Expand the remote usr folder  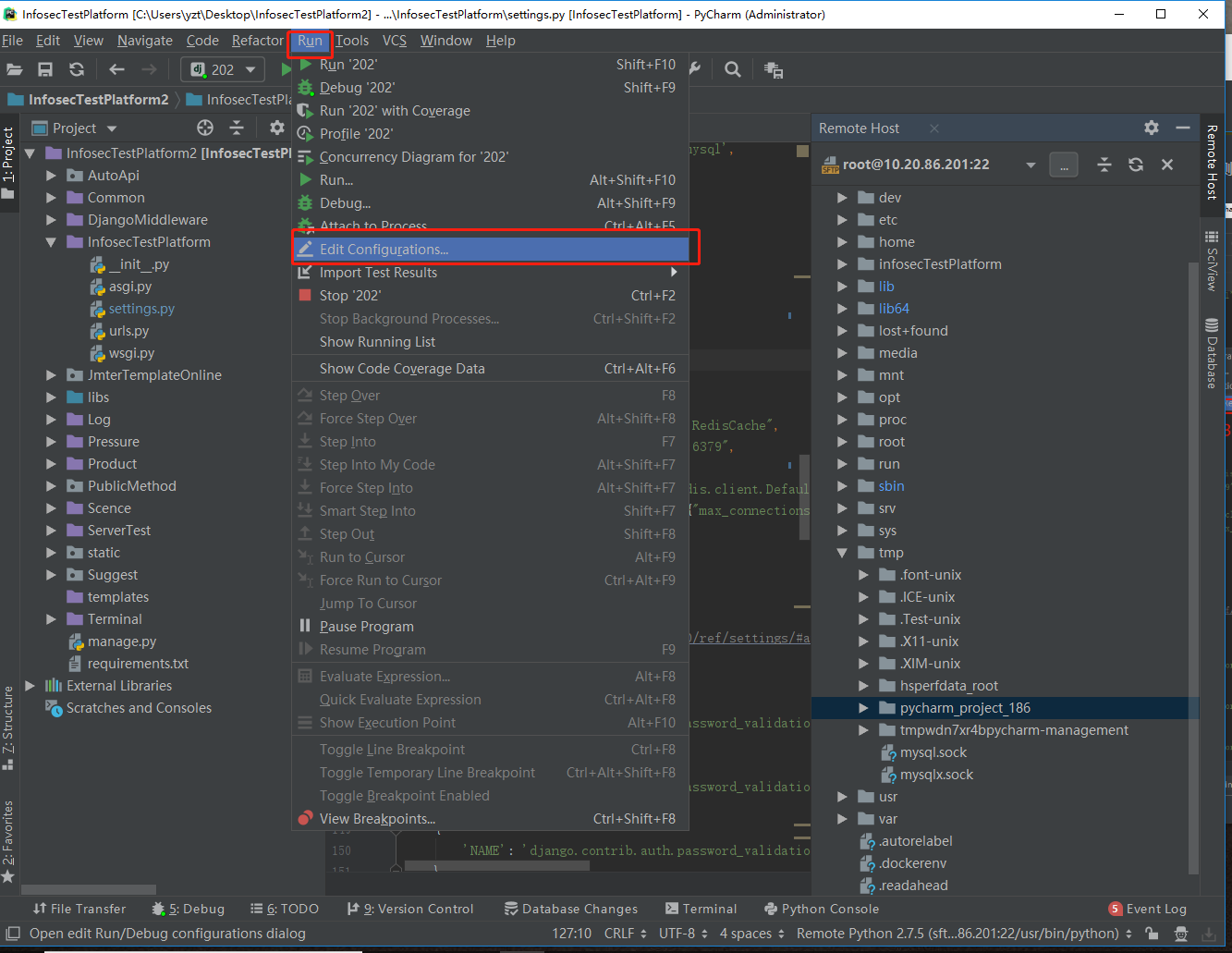pos(842,797)
